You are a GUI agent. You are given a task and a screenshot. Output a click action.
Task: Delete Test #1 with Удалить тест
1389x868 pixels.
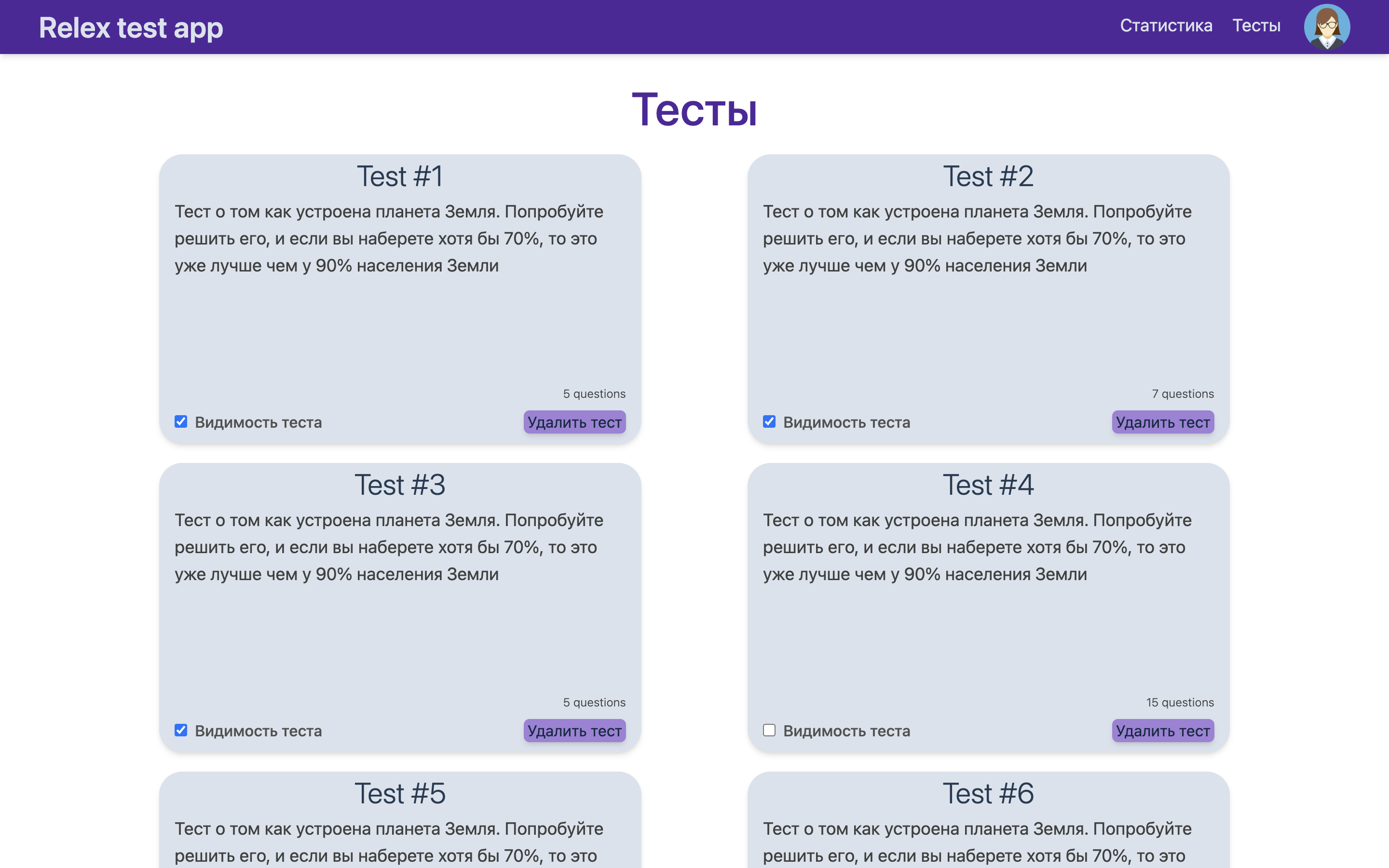574,422
